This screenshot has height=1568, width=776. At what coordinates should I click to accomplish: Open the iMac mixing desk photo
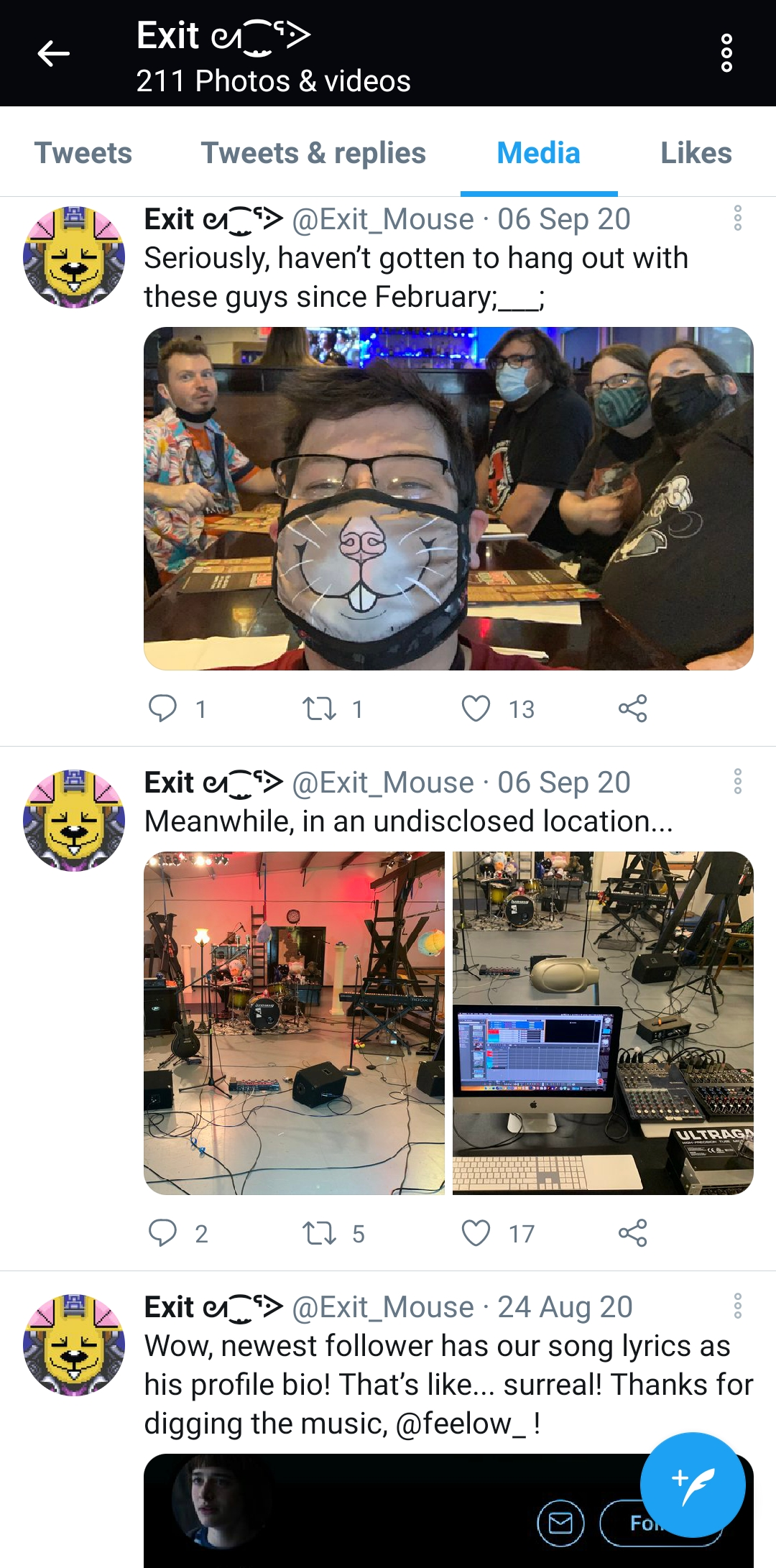click(x=603, y=1023)
